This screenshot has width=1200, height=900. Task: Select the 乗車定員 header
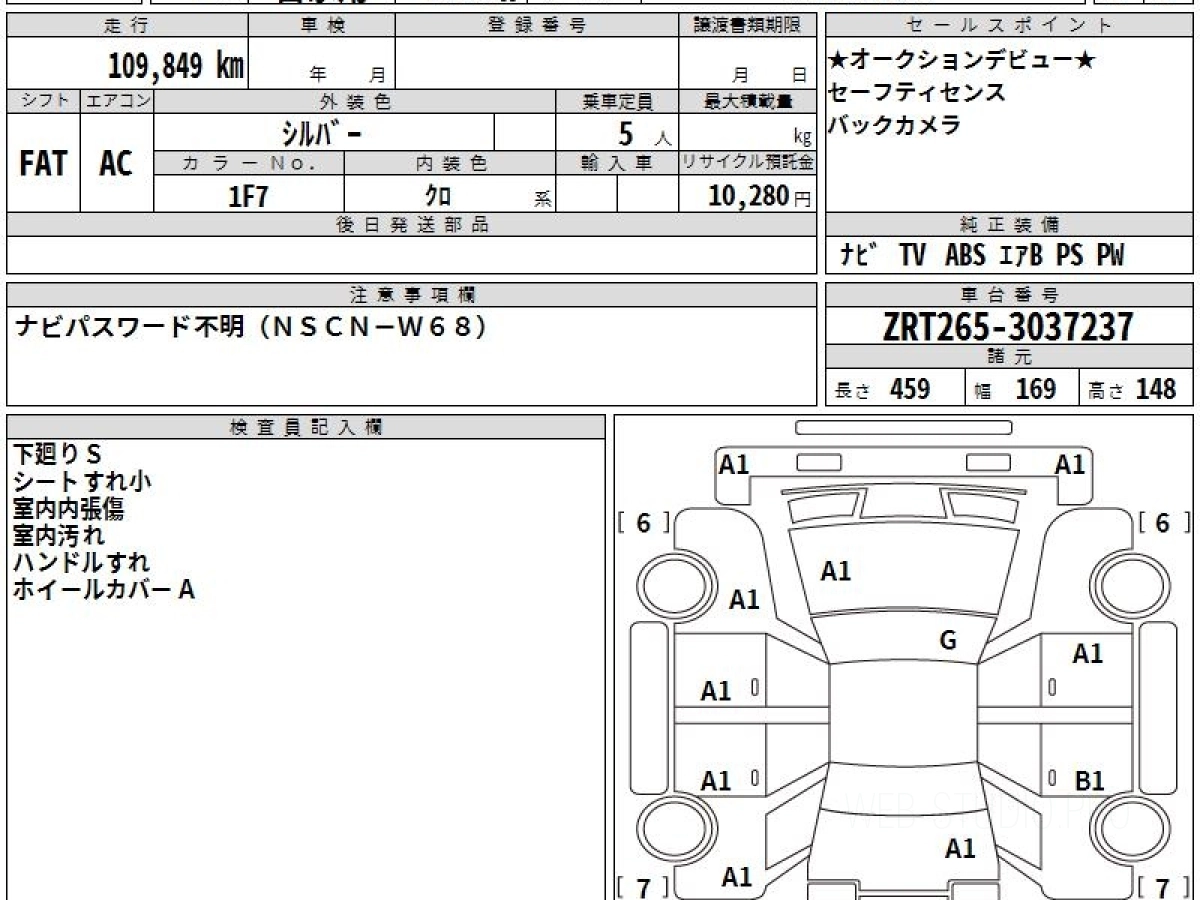(x=617, y=101)
